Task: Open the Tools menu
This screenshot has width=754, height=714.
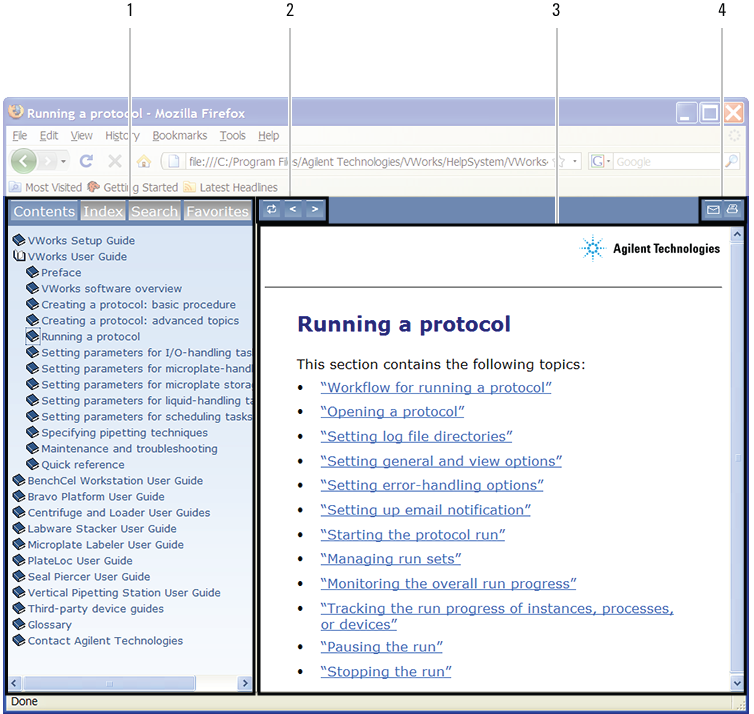Action: pyautogui.click(x=233, y=136)
